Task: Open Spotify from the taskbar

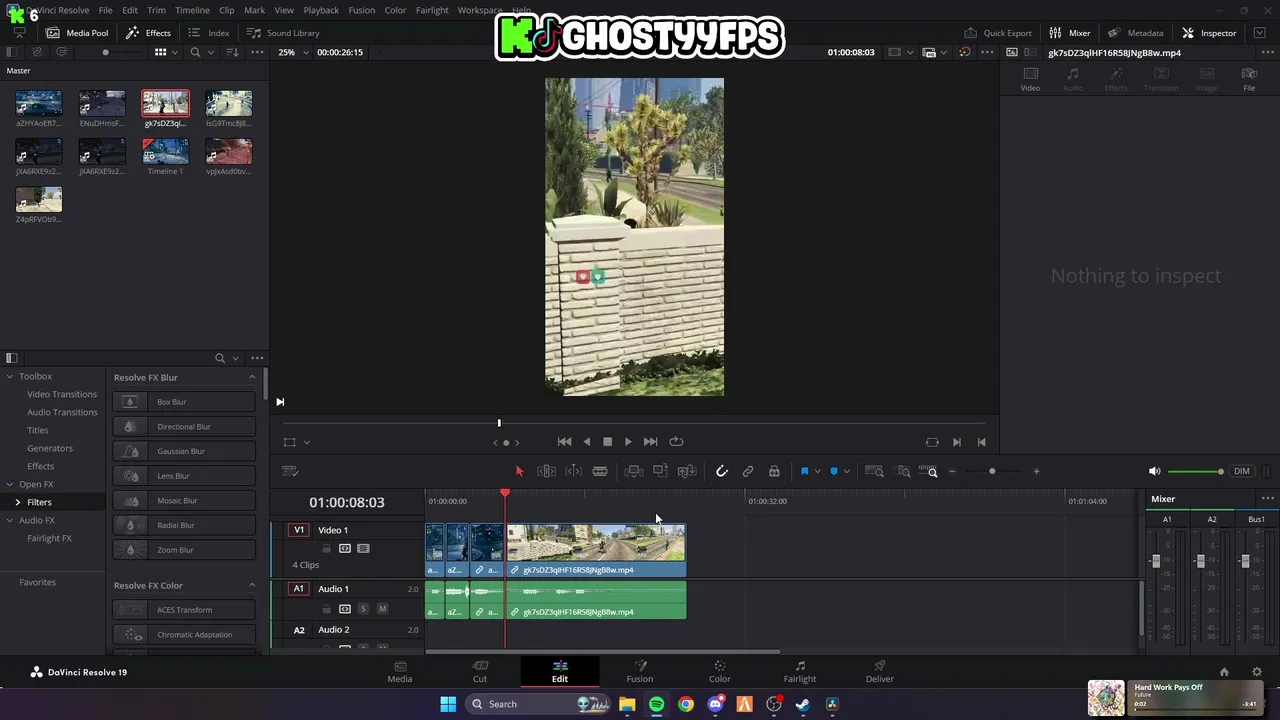Action: point(656,704)
